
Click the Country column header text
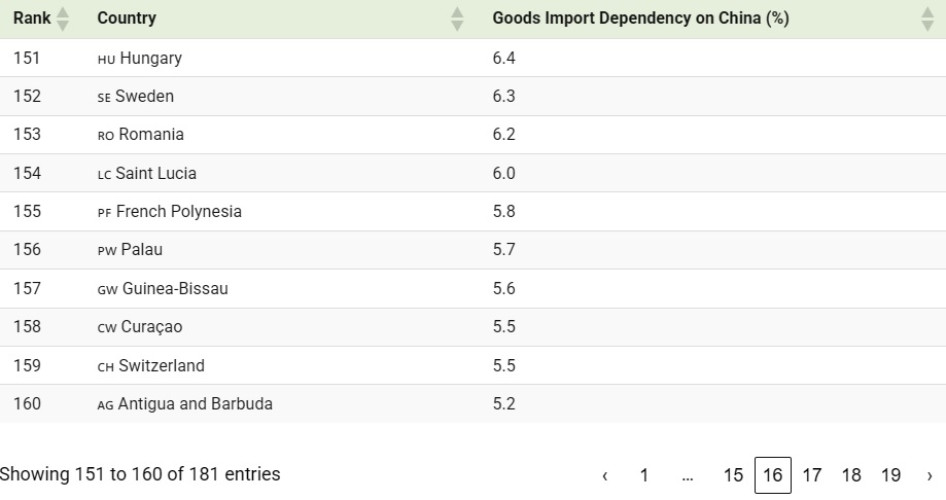click(127, 19)
